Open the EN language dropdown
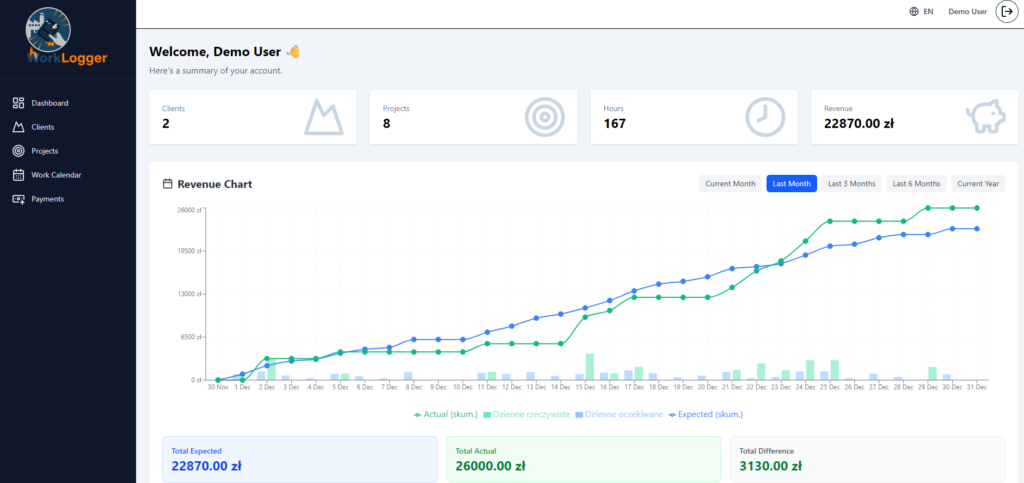Screen dimensions: 1024x483 tap(928, 12)
